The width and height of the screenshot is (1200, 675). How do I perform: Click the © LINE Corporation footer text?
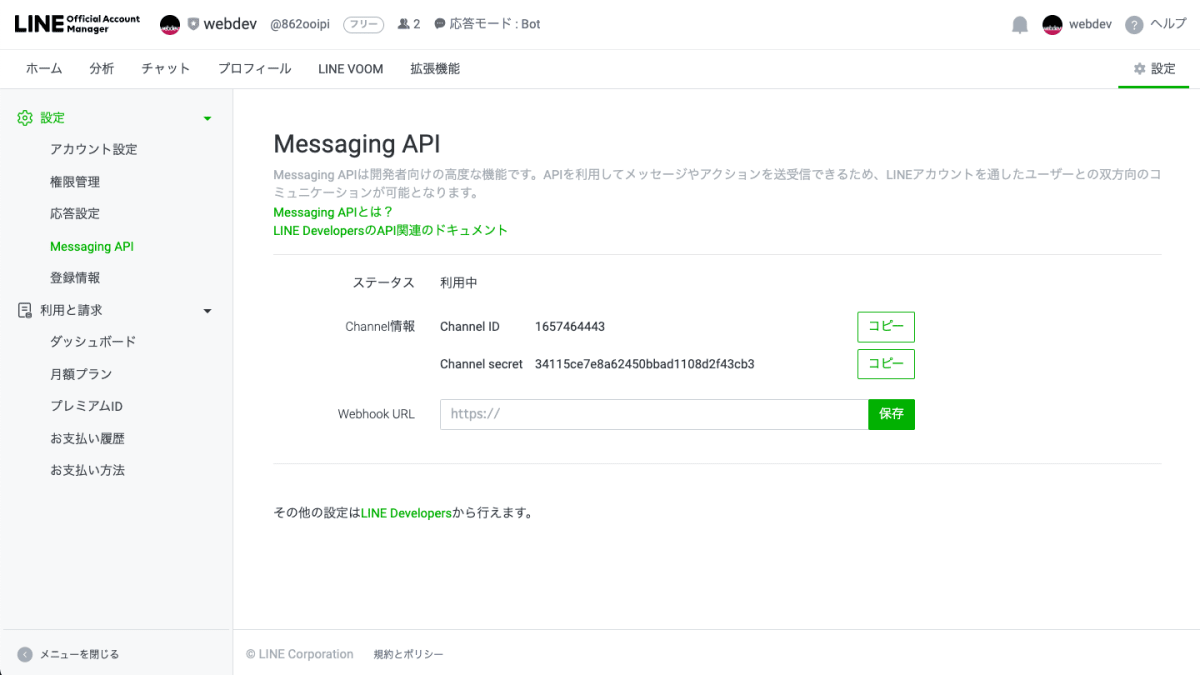click(x=300, y=654)
